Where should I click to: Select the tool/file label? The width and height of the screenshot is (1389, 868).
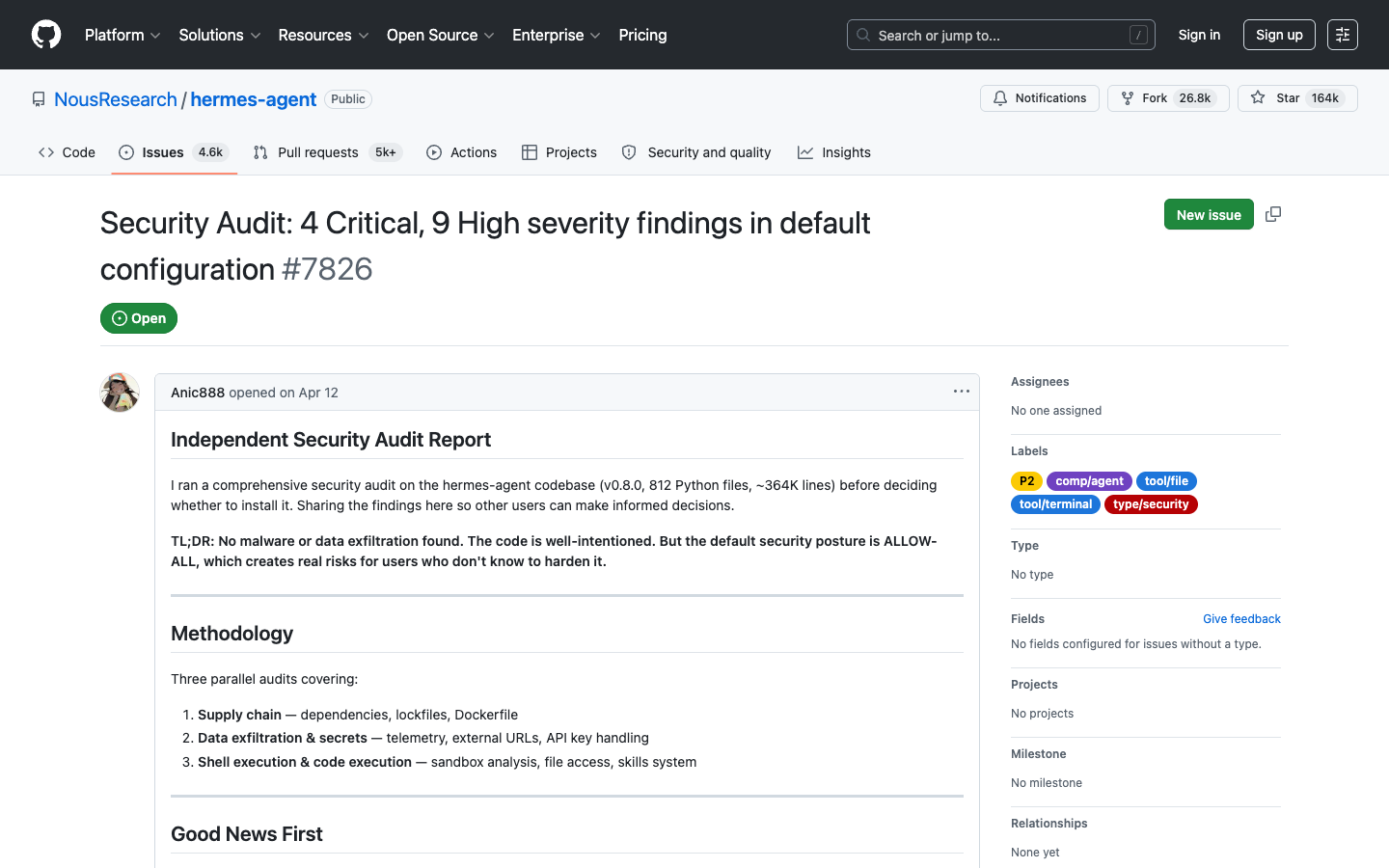pos(1166,481)
